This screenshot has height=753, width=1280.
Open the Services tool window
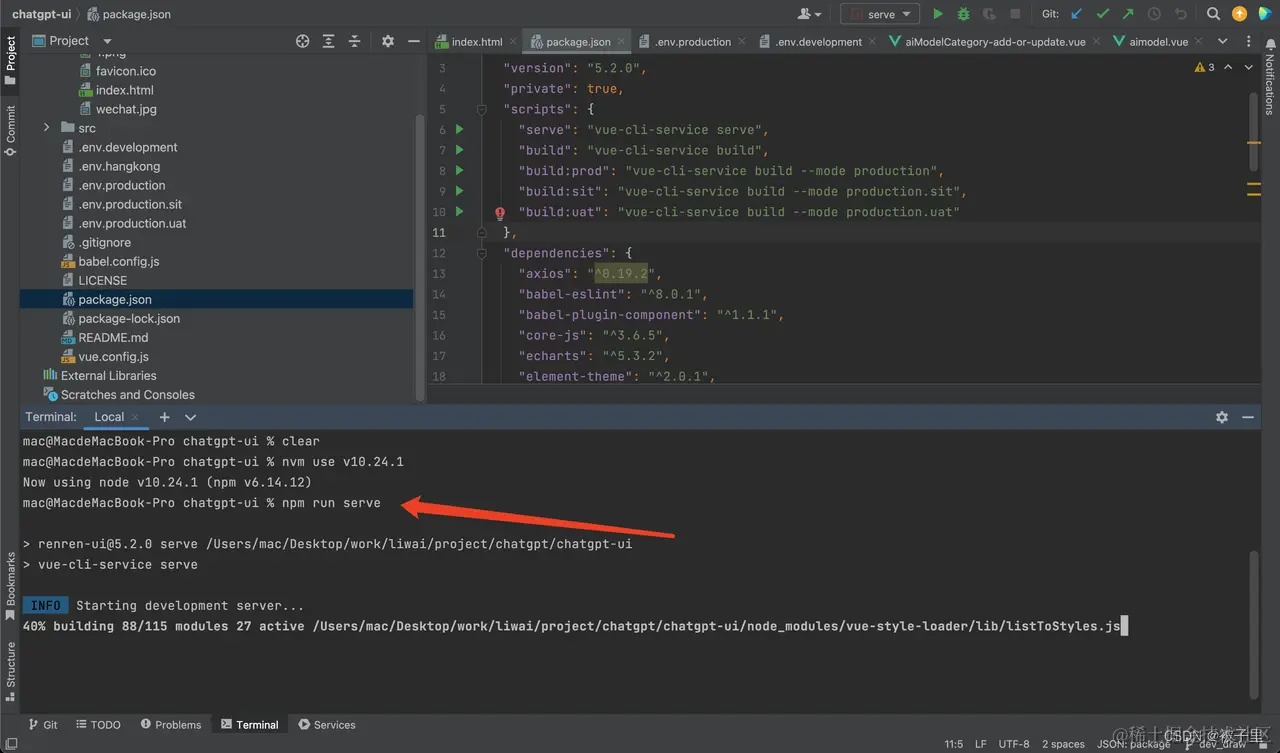(x=327, y=725)
